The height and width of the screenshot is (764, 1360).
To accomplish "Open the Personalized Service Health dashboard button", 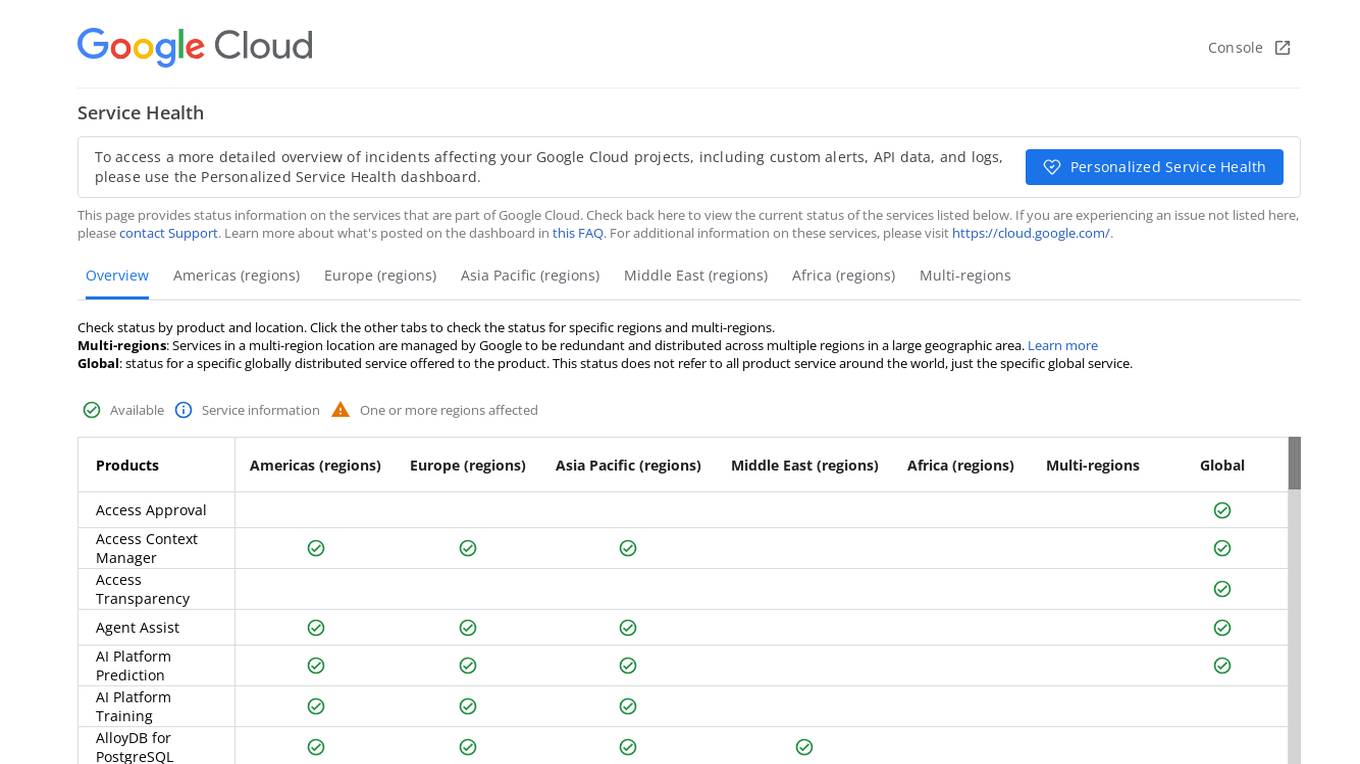I will (1154, 167).
